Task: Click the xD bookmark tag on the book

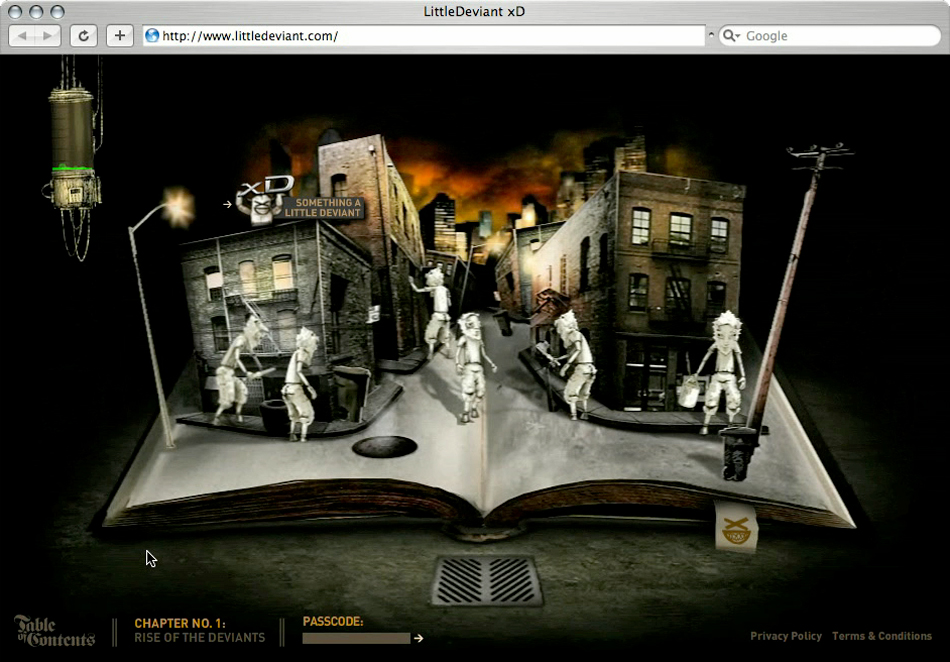Action: coord(736,526)
